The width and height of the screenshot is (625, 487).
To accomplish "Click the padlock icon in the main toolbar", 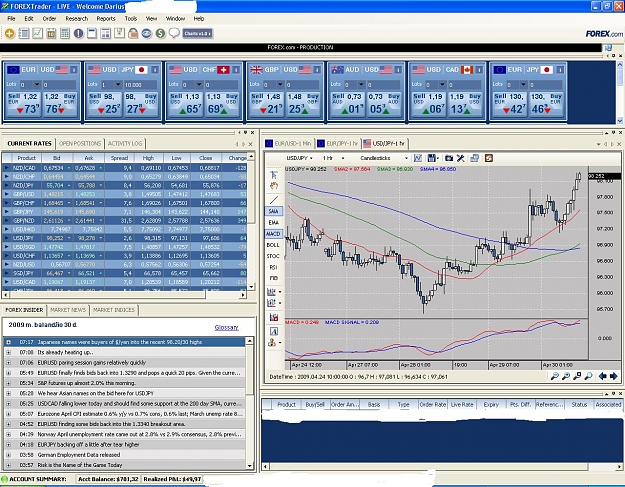I will (x=133, y=33).
